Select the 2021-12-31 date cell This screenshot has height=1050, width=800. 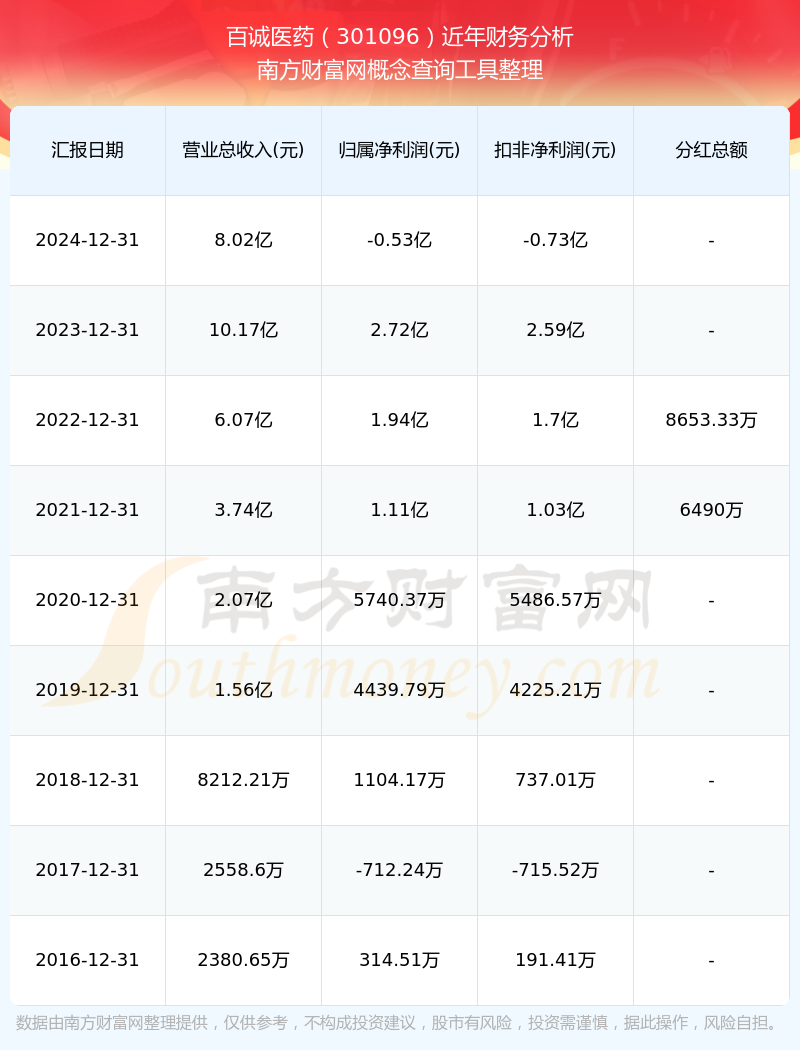[88, 510]
